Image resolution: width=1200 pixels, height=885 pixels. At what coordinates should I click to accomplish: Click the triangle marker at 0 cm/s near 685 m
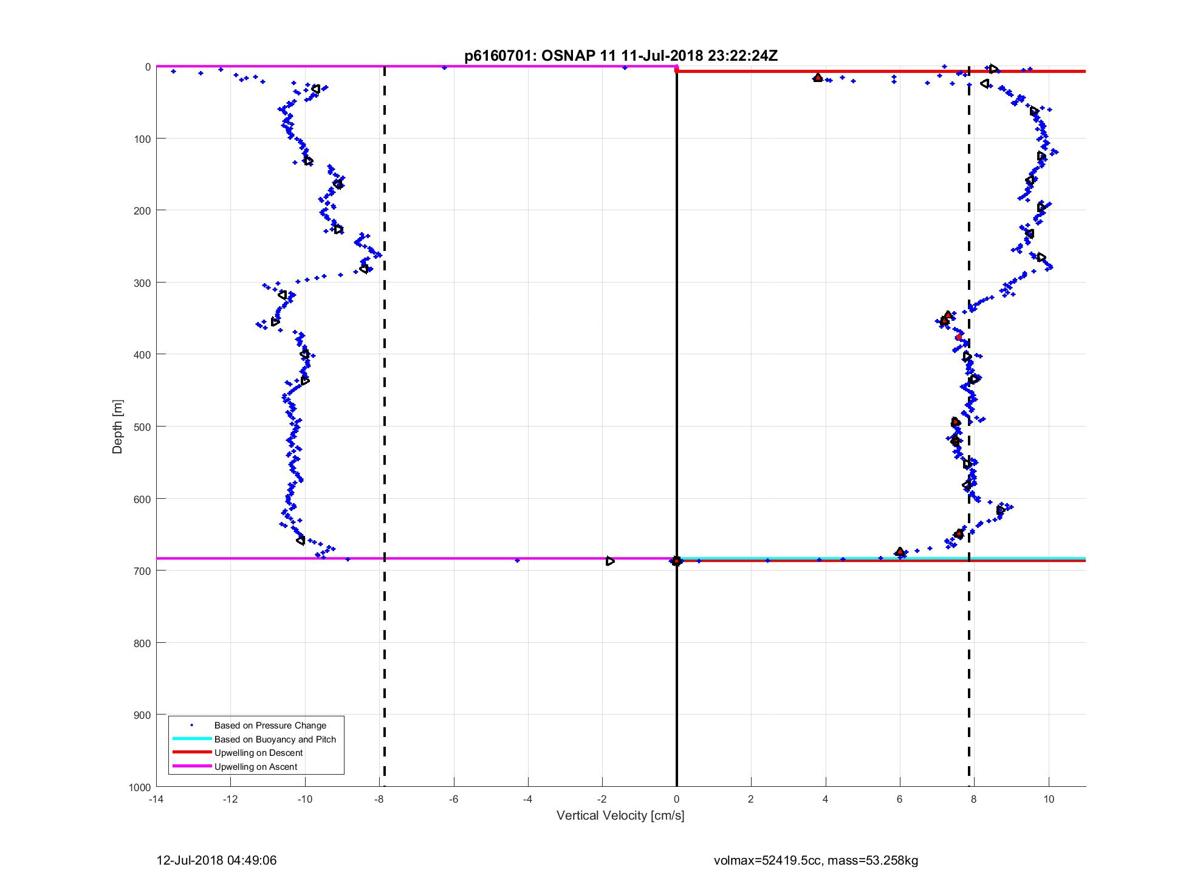tap(677, 561)
